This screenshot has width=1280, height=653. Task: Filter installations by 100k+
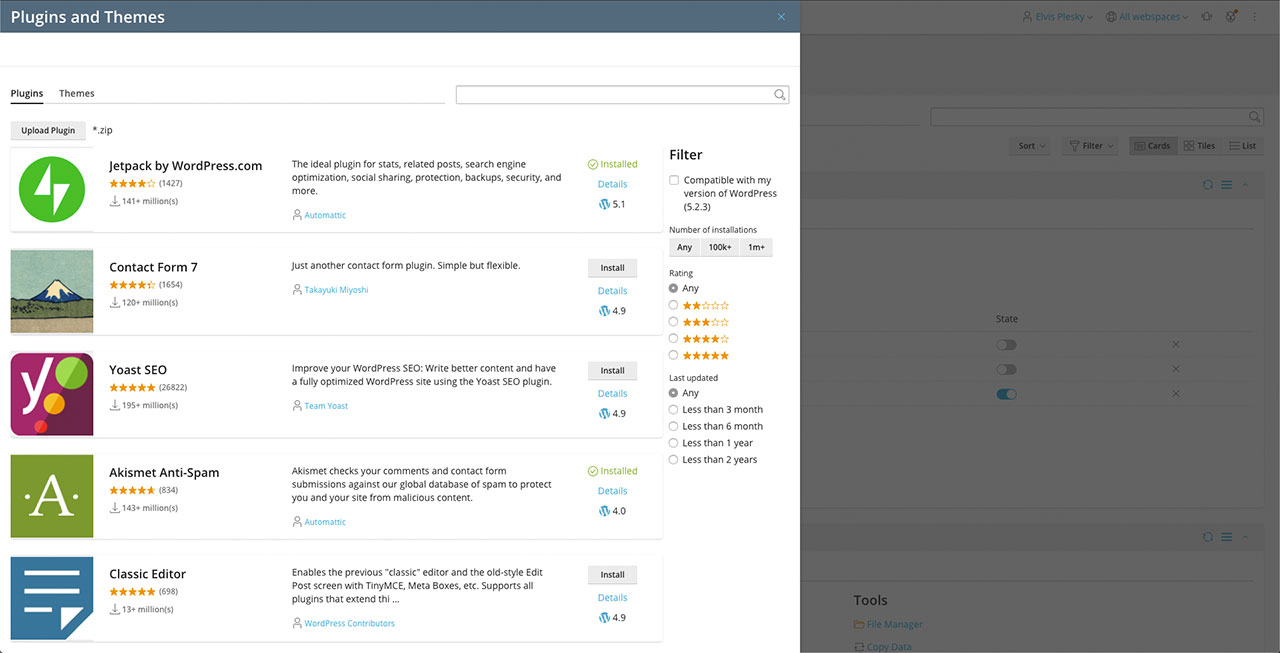[720, 248]
